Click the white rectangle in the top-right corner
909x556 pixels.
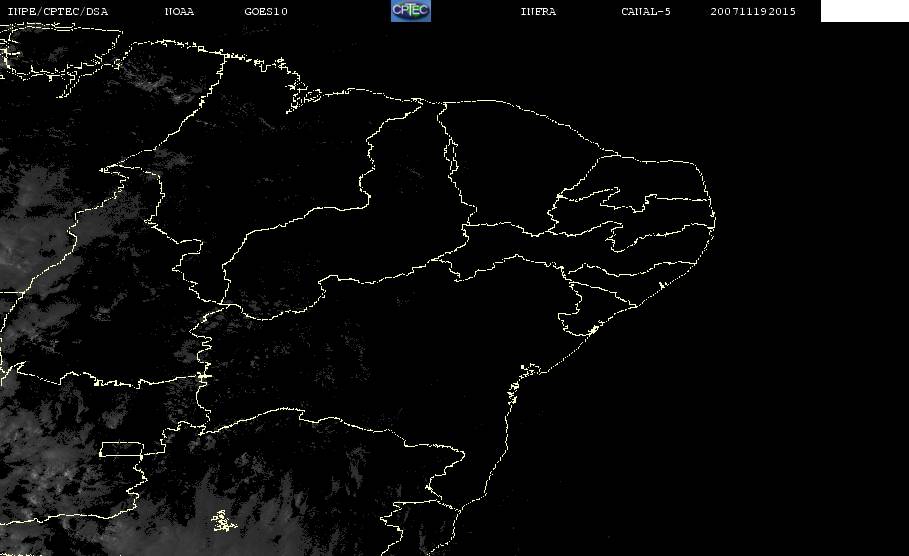tap(864, 11)
